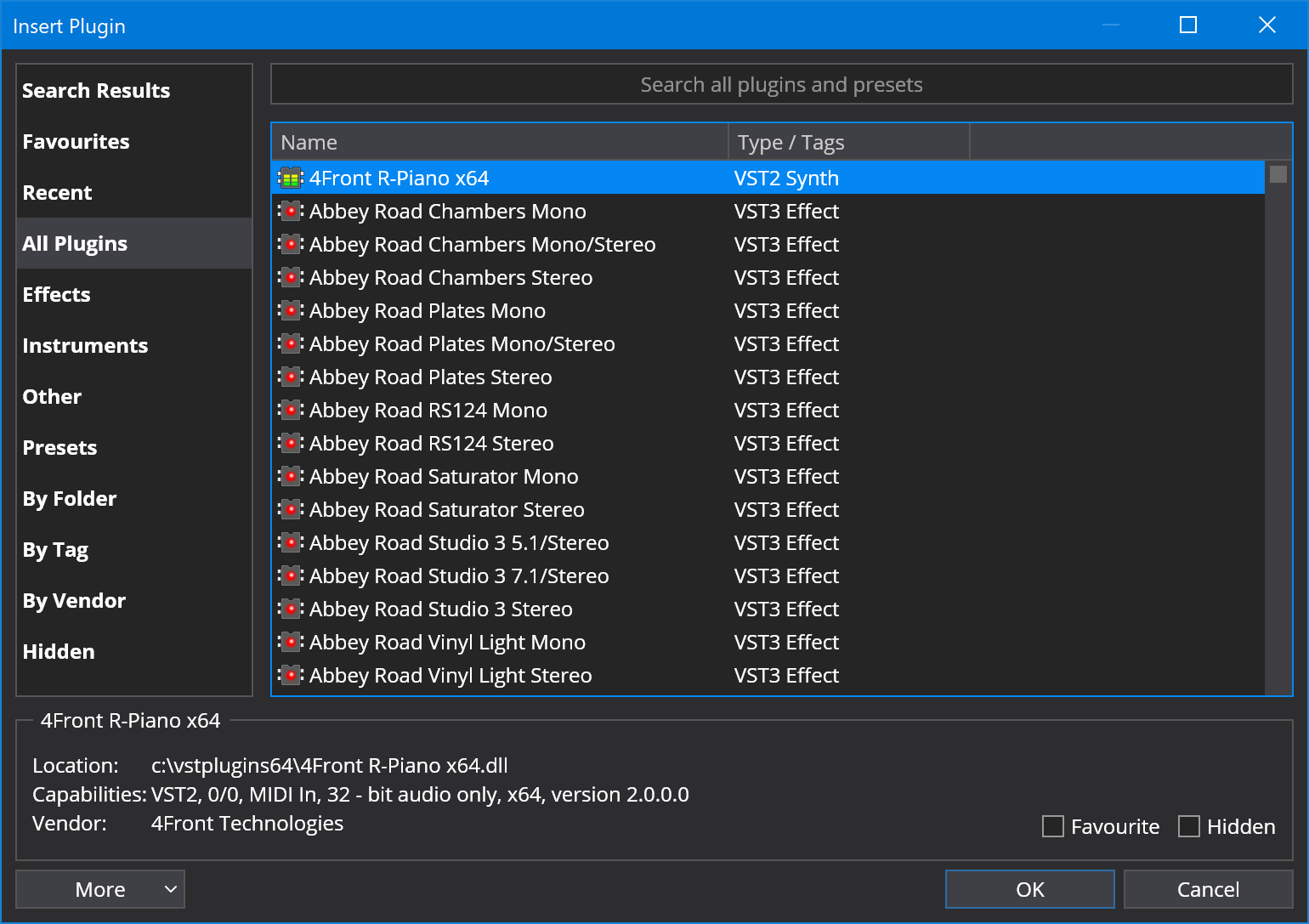Screen dimensions: 1309x924
Task: Browse plugins By Vendor
Action: pos(134,600)
